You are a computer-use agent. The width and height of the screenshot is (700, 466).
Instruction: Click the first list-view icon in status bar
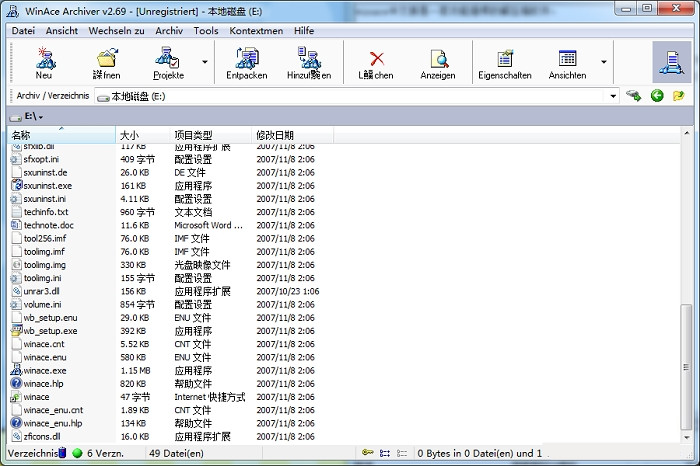click(384, 453)
